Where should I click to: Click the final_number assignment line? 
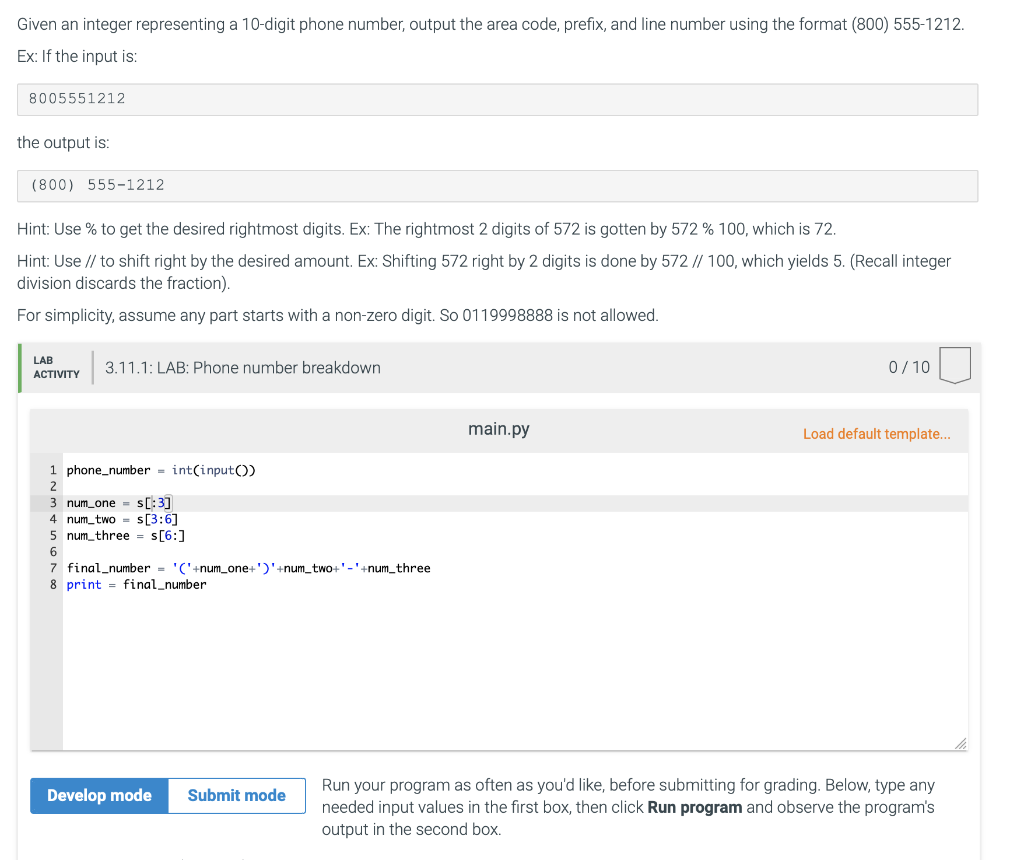[247, 567]
